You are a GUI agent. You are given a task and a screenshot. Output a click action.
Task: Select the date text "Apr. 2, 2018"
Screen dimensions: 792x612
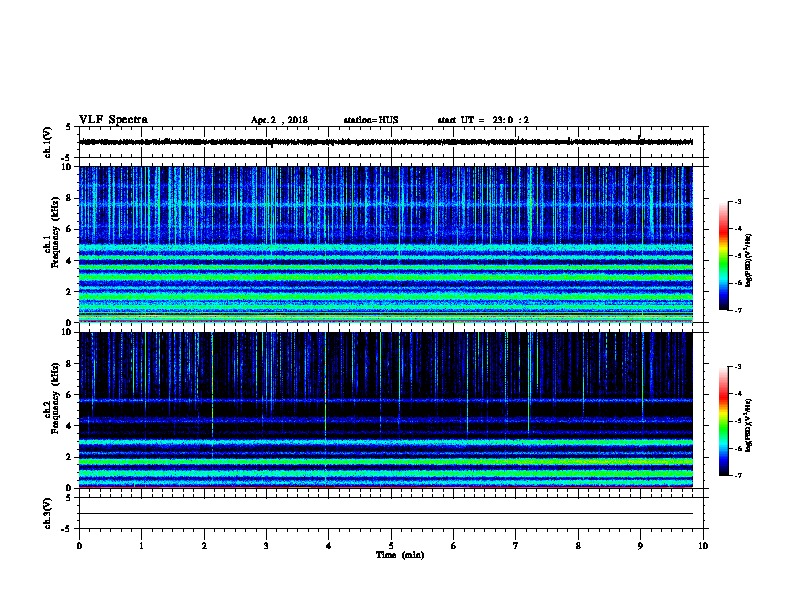tap(279, 120)
